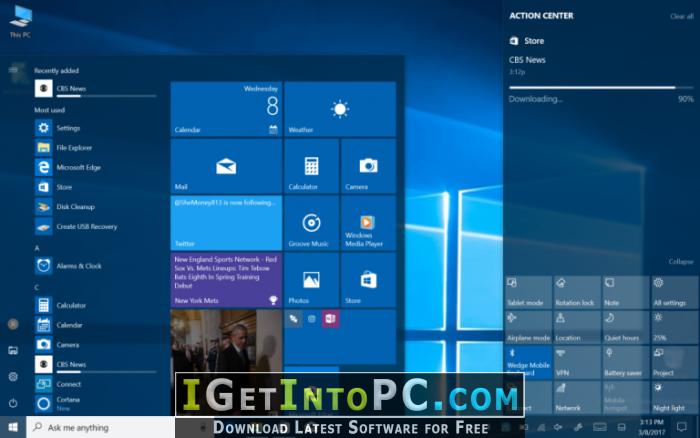Toggle the VPN quick action
The height and width of the screenshot is (438, 700).
pos(576,363)
